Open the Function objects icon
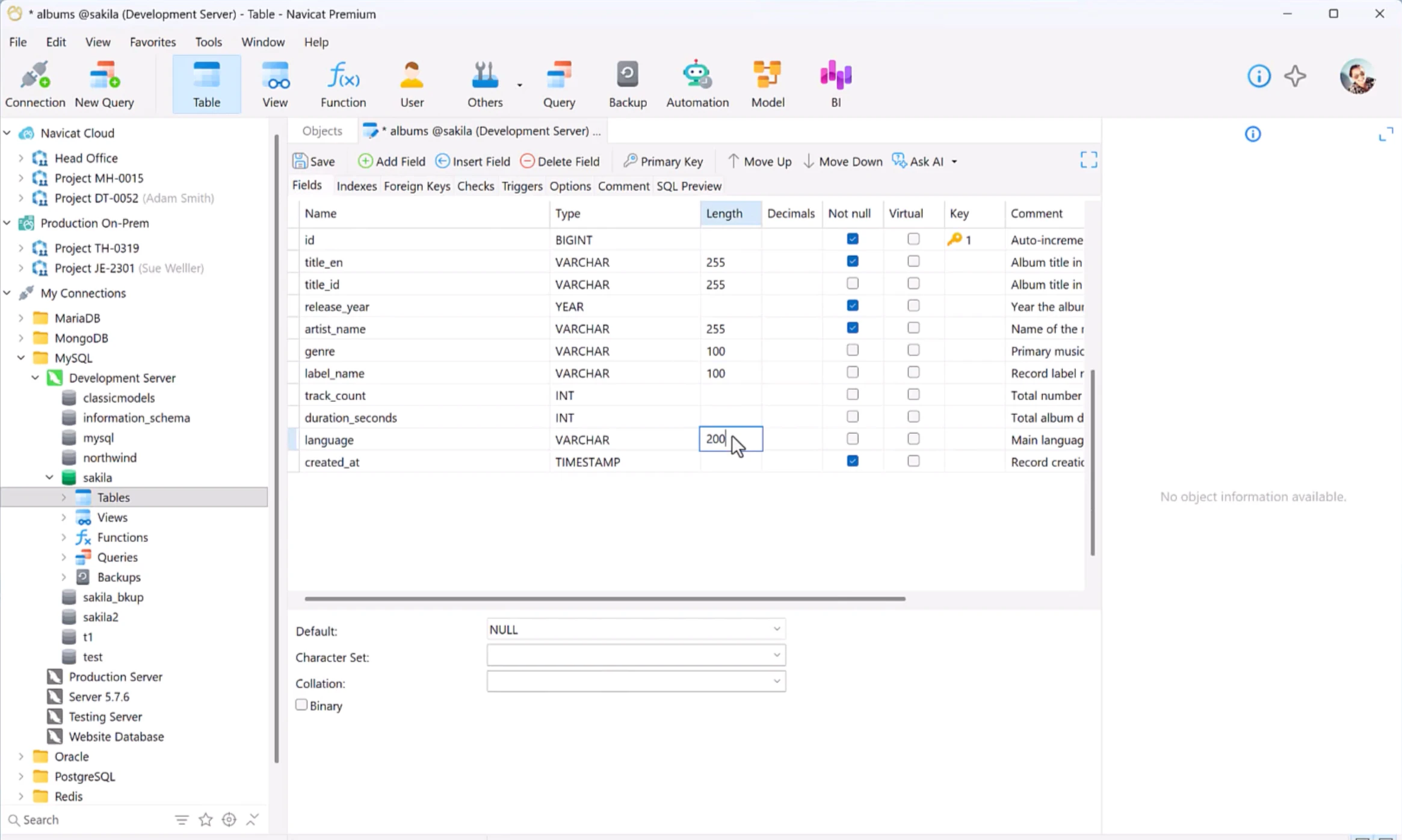This screenshot has height=840, width=1402. click(x=343, y=84)
